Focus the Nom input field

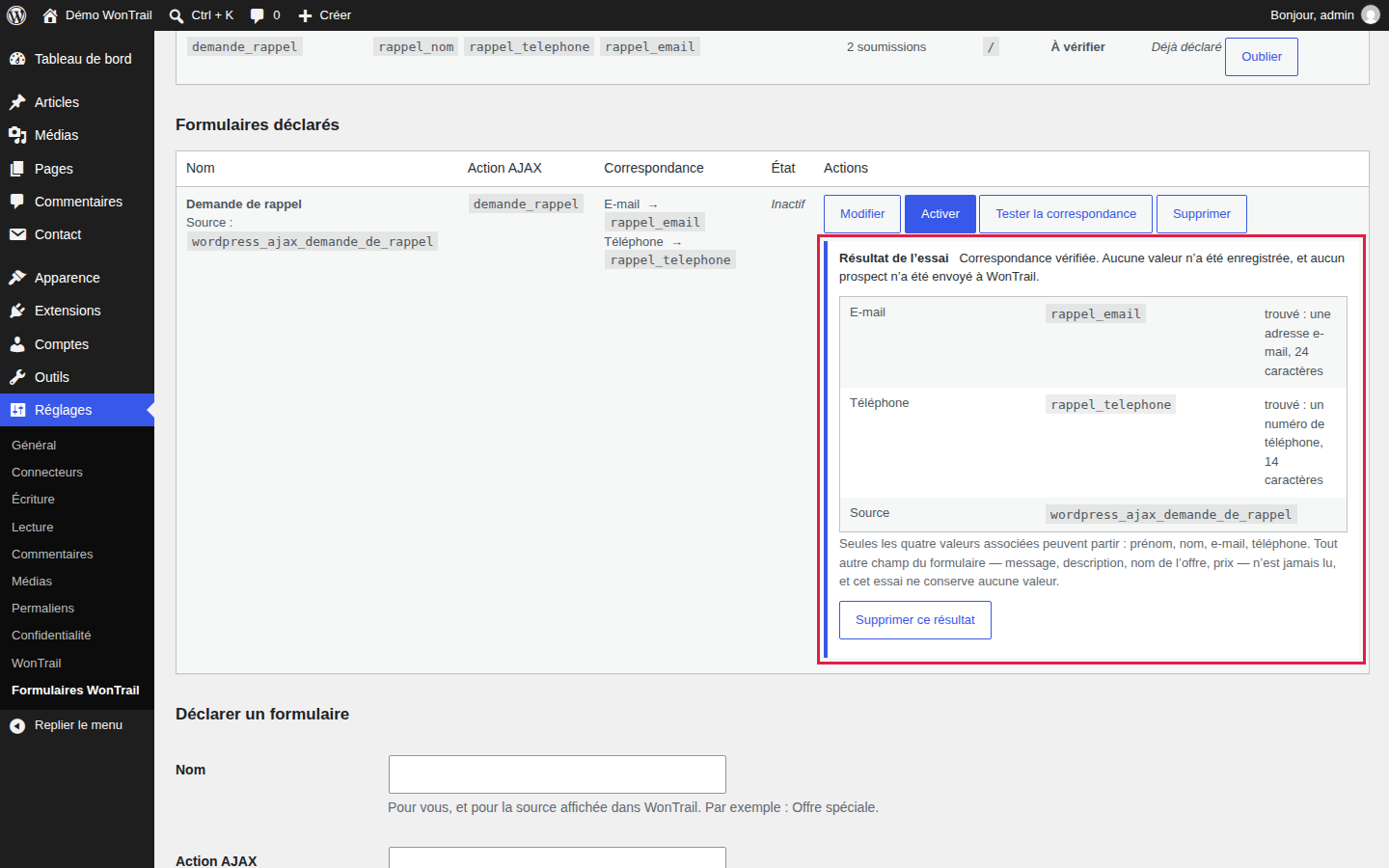tap(558, 774)
